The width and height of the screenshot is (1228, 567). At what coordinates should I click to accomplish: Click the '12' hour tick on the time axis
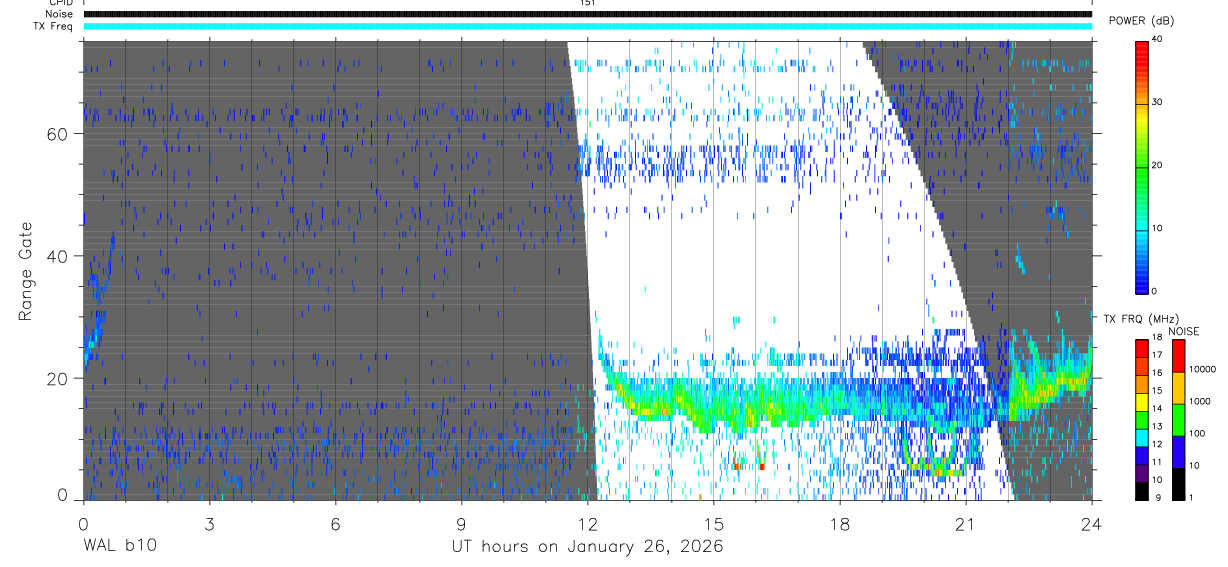tap(587, 523)
